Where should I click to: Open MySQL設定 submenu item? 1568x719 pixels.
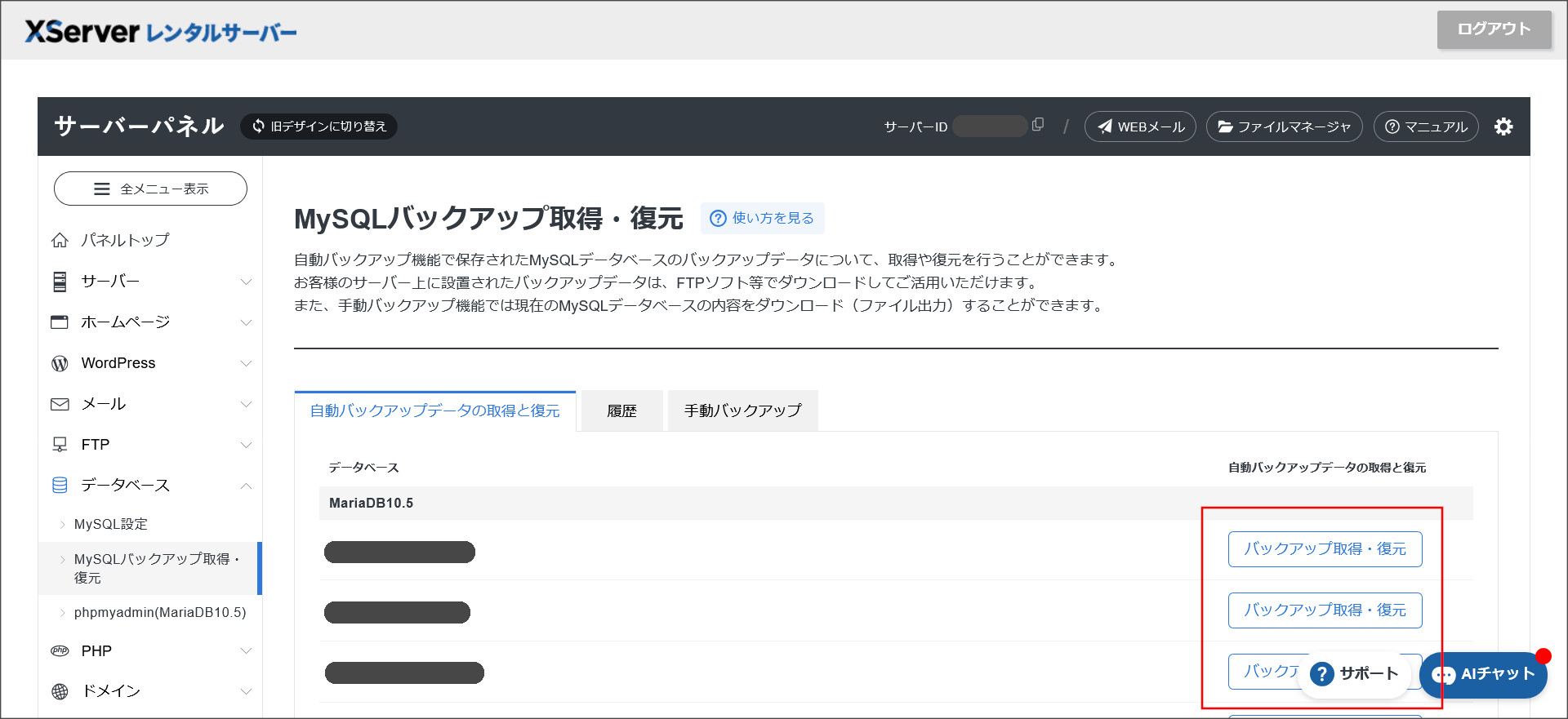coord(111,524)
